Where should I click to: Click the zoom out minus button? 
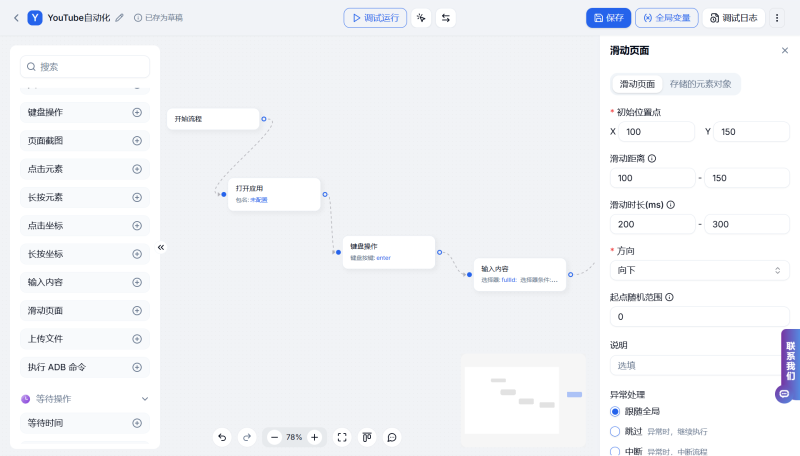274,437
